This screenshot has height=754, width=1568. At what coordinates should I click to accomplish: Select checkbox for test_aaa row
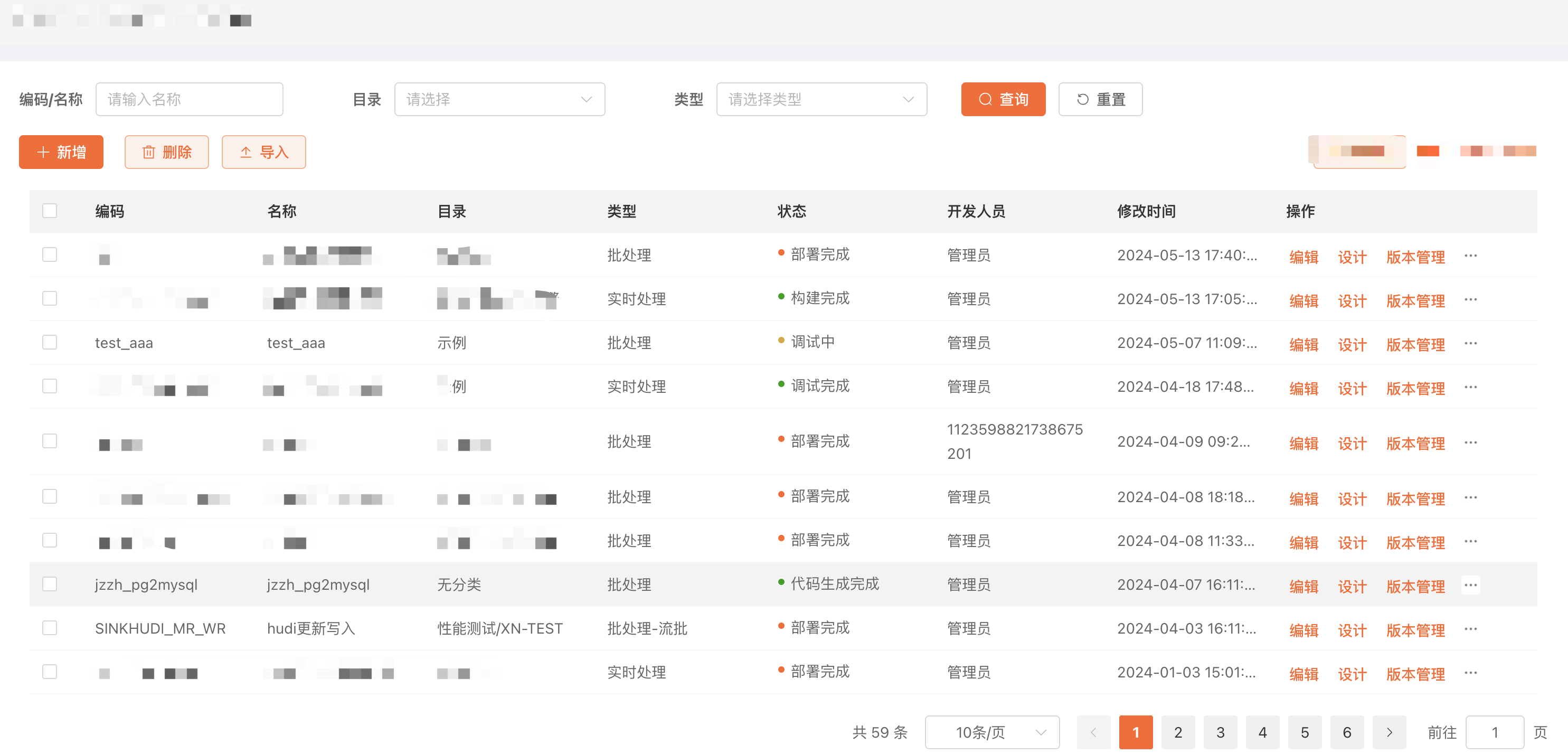click(50, 342)
